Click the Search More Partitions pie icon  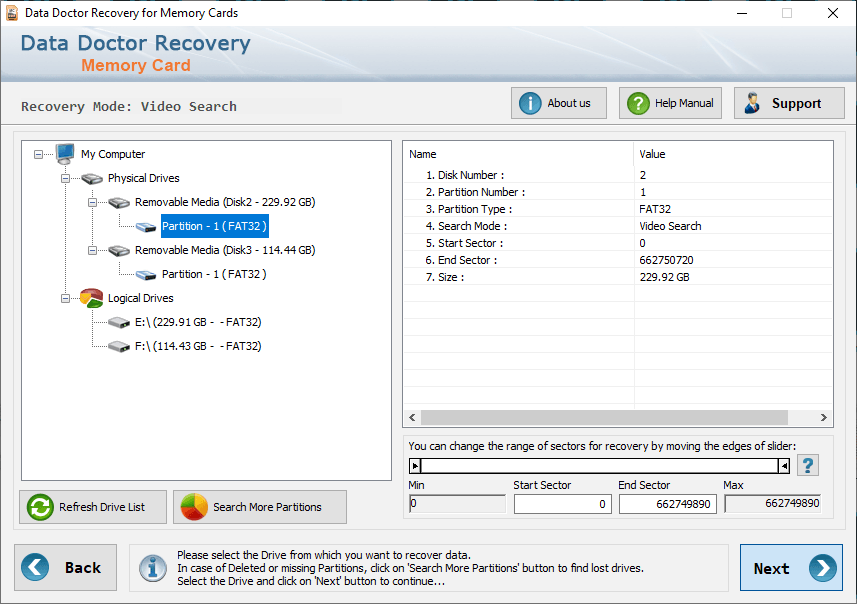[x=194, y=507]
